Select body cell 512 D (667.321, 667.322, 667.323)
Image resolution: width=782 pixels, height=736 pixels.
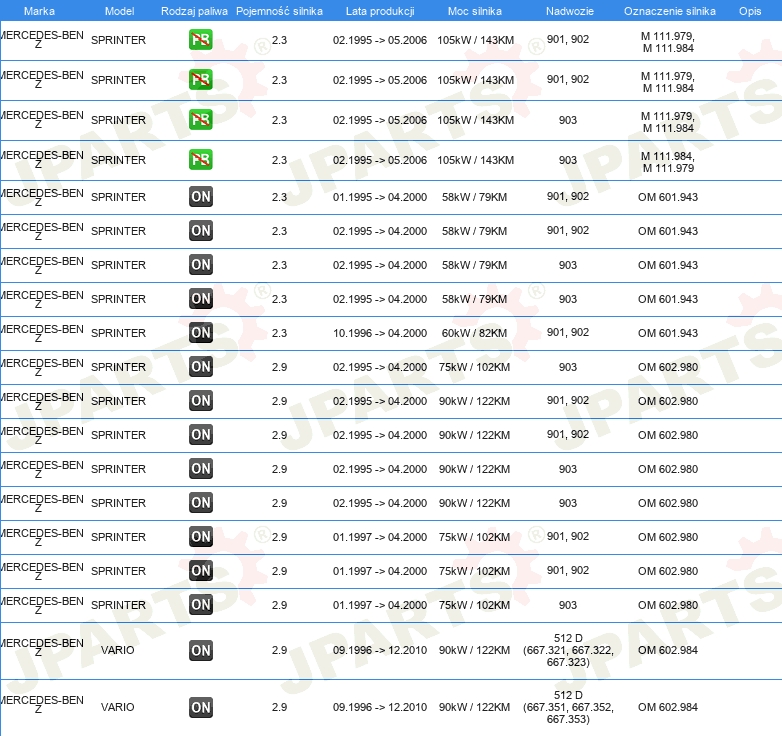pos(568,650)
